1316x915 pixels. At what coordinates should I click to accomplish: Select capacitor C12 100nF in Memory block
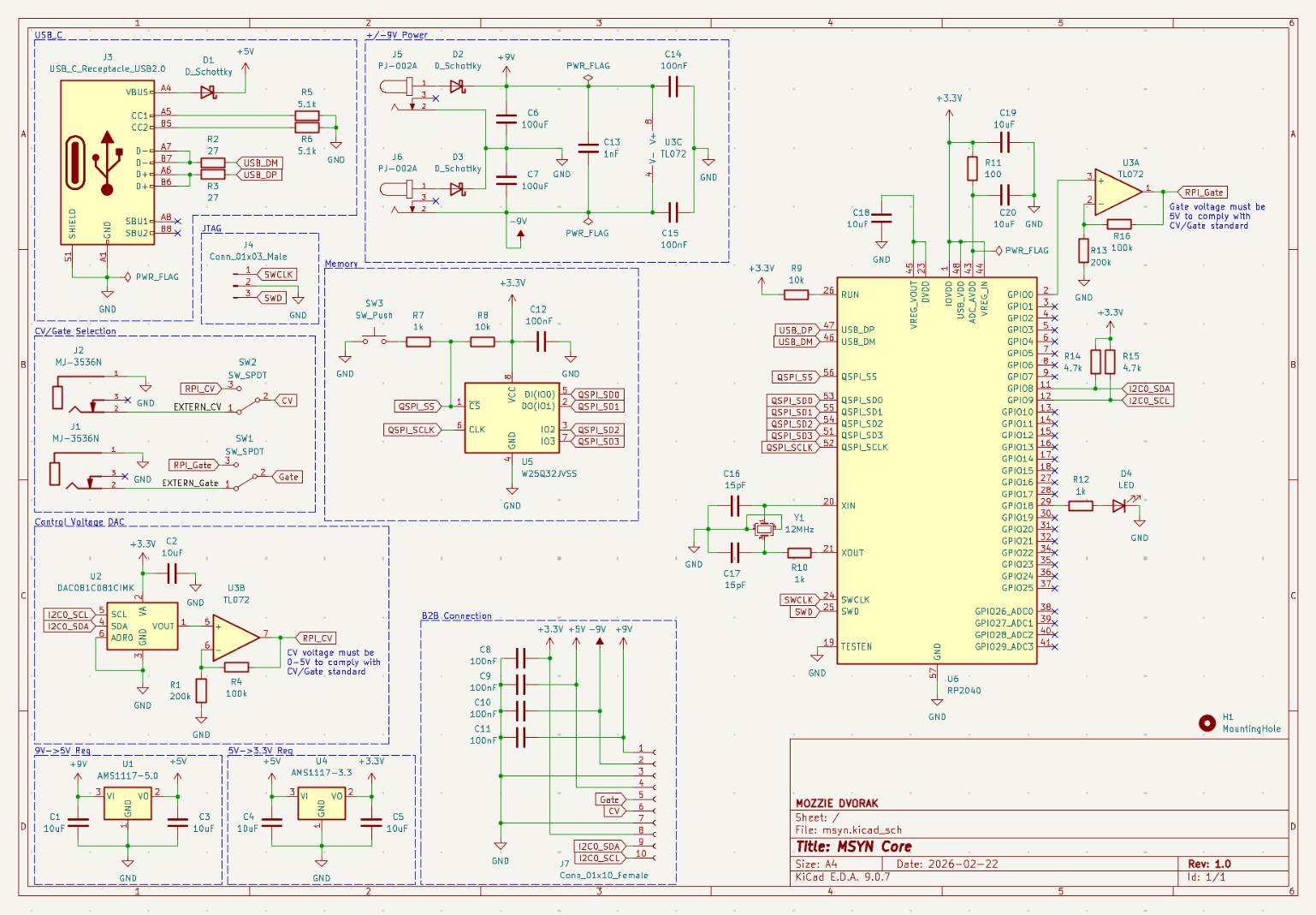point(540,342)
